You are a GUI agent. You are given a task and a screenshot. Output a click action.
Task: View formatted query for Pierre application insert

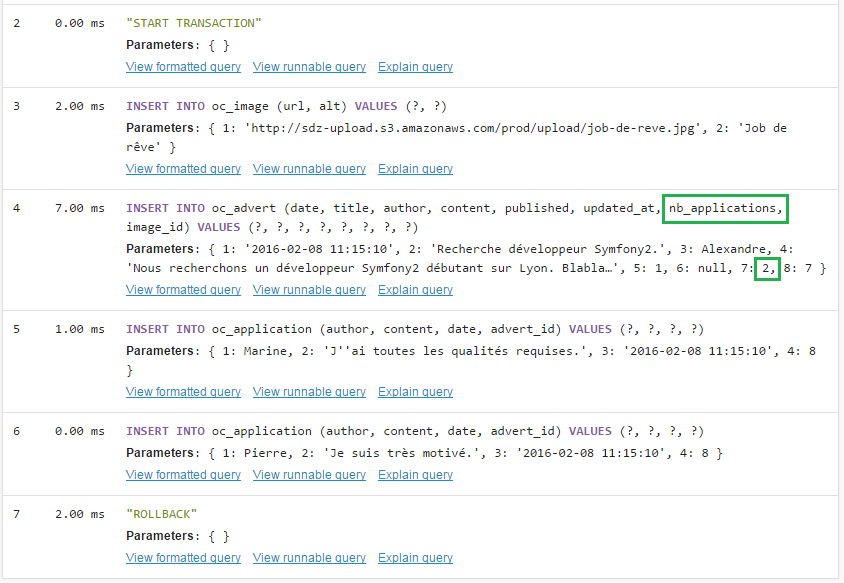183,474
